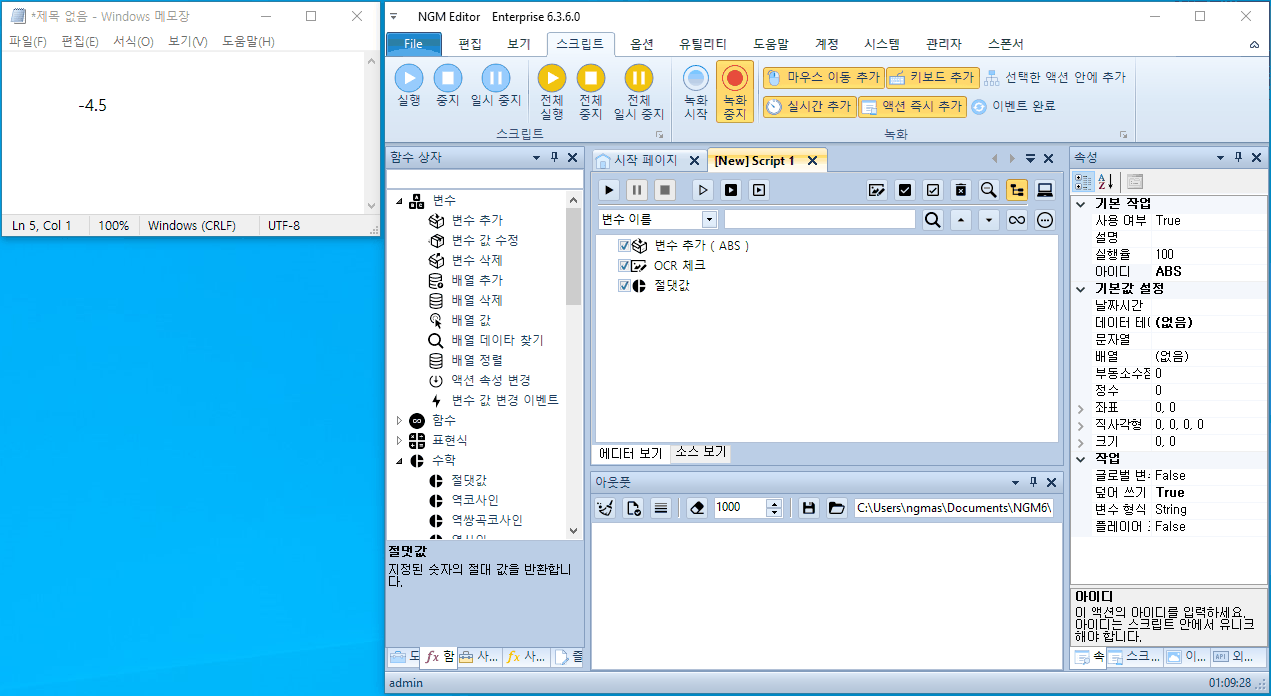Click the script filter text field
Image resolution: width=1271 pixels, height=696 pixels.
[x=820, y=220]
